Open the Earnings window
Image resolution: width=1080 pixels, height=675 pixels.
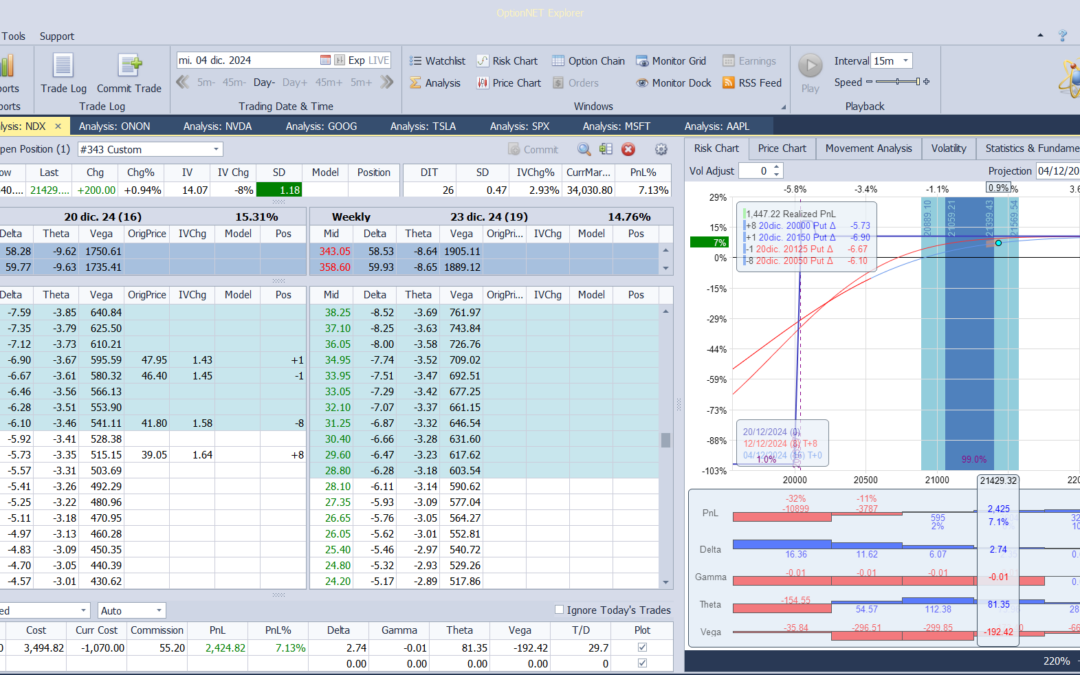pyautogui.click(x=749, y=61)
